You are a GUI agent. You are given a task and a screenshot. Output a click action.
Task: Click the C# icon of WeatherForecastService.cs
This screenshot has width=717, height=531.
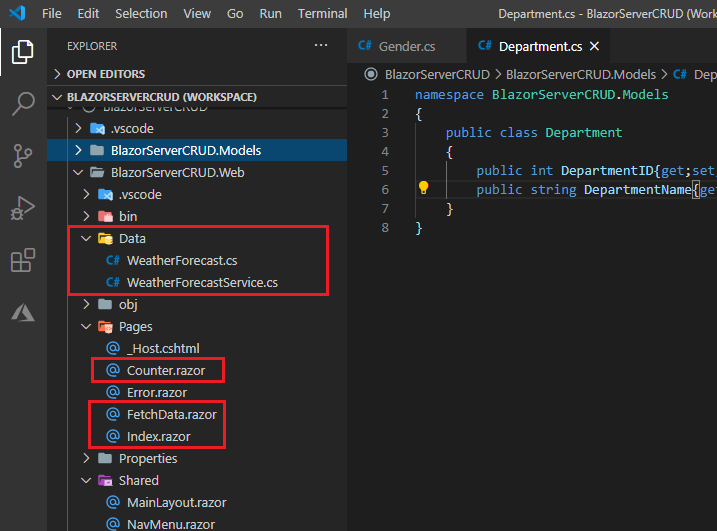tap(112, 282)
